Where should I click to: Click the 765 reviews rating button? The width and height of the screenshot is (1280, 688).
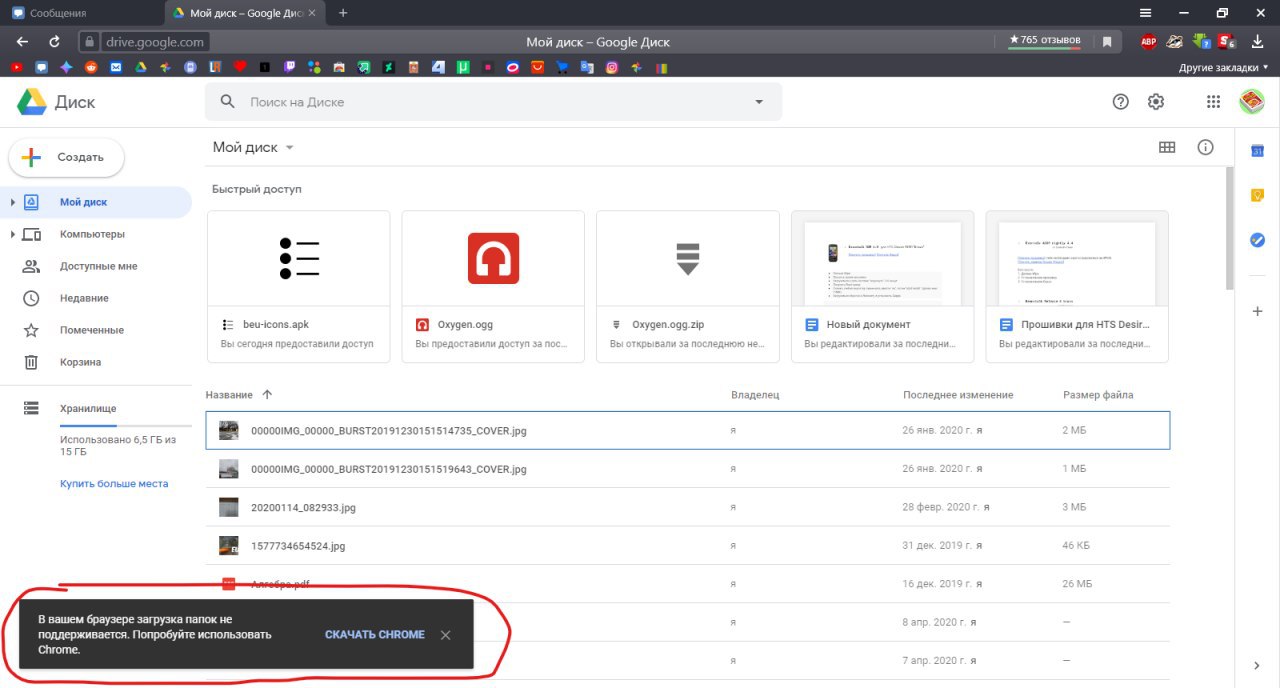click(1045, 41)
